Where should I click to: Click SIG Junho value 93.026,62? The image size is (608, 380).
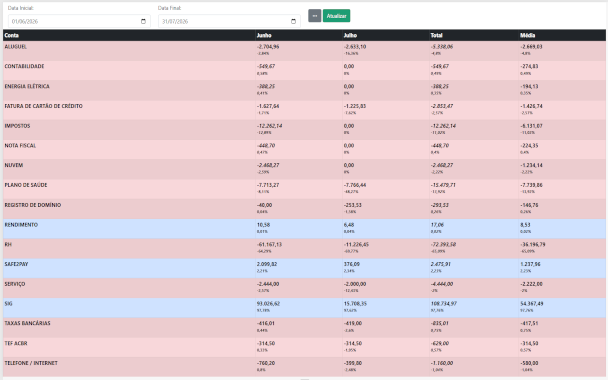point(268,304)
